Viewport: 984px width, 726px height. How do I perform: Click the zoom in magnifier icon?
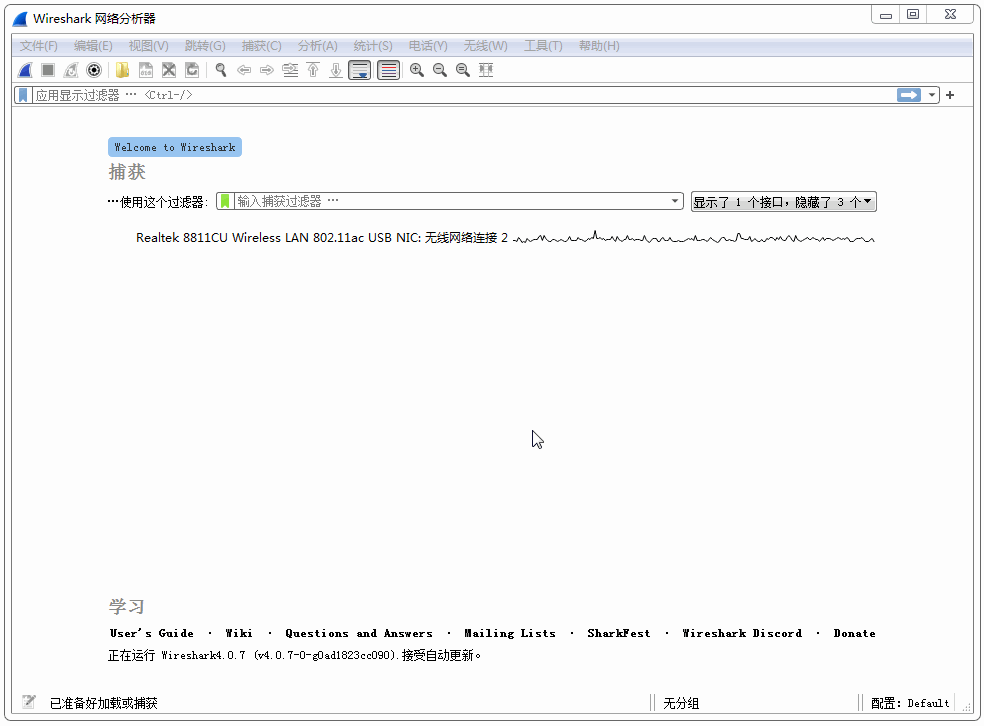417,70
